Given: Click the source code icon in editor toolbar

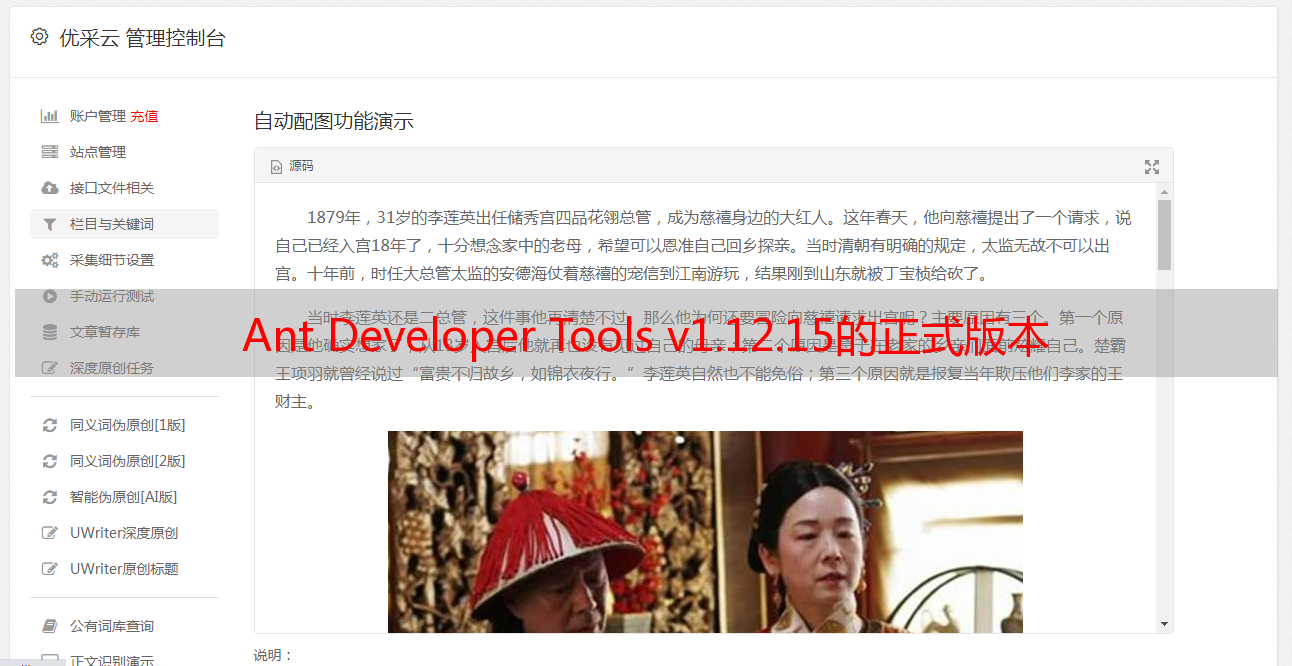Looking at the screenshot, I should coord(276,167).
